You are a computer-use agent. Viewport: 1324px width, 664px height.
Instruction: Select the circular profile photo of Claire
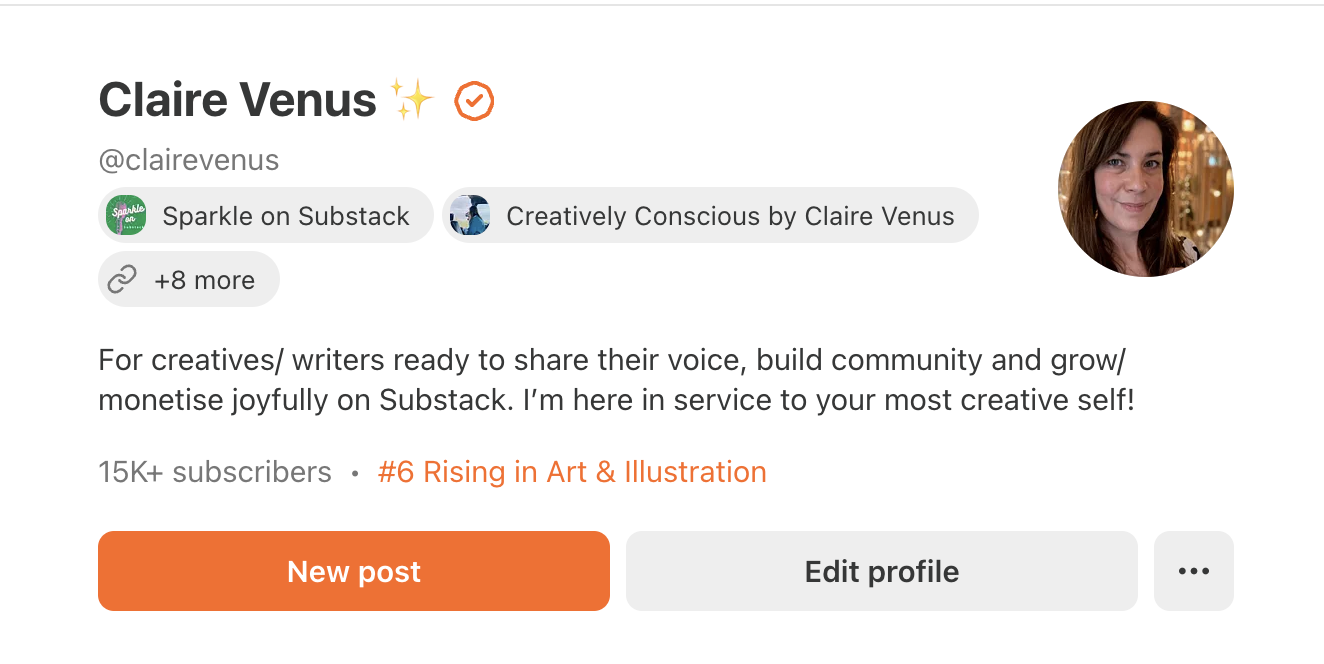1145,189
